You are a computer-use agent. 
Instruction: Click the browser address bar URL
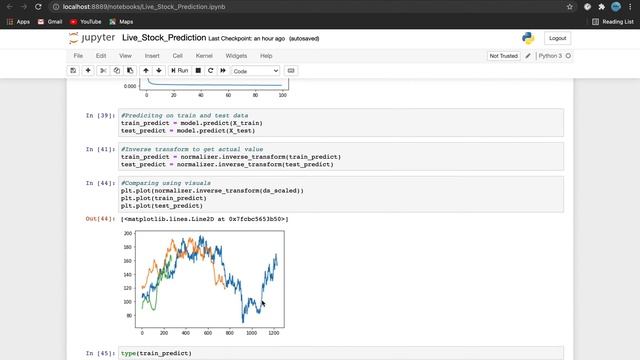[144, 7]
